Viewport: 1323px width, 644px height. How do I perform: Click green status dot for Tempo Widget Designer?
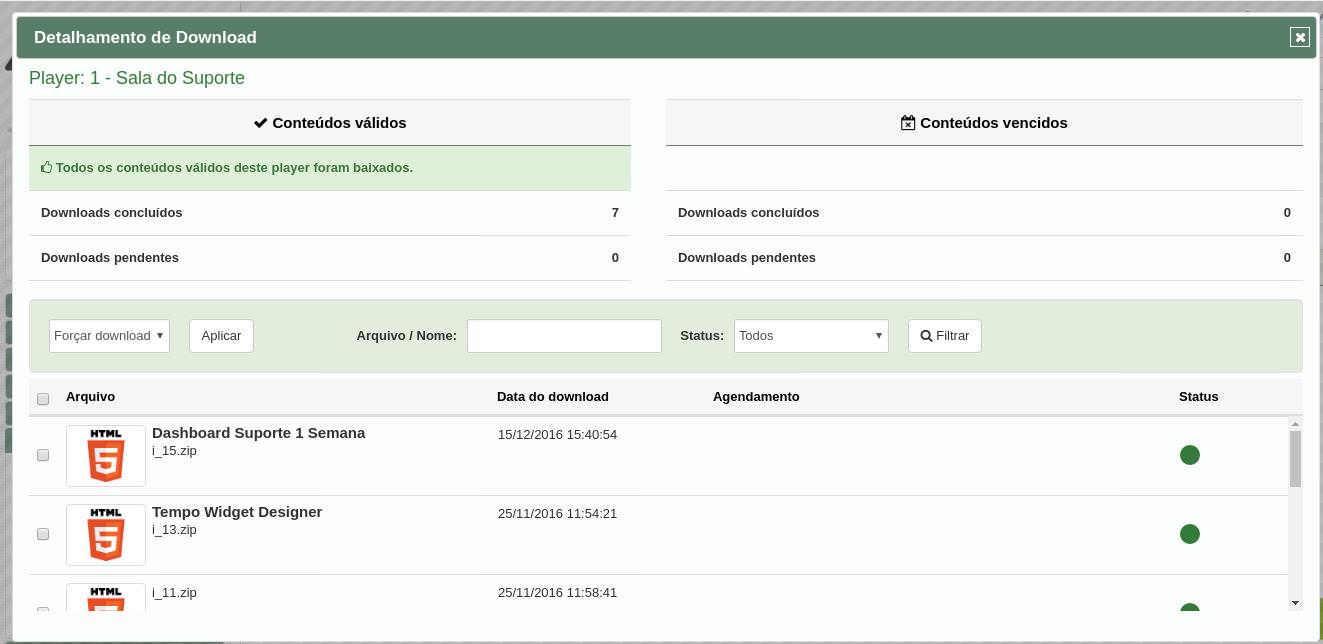pyautogui.click(x=1190, y=534)
